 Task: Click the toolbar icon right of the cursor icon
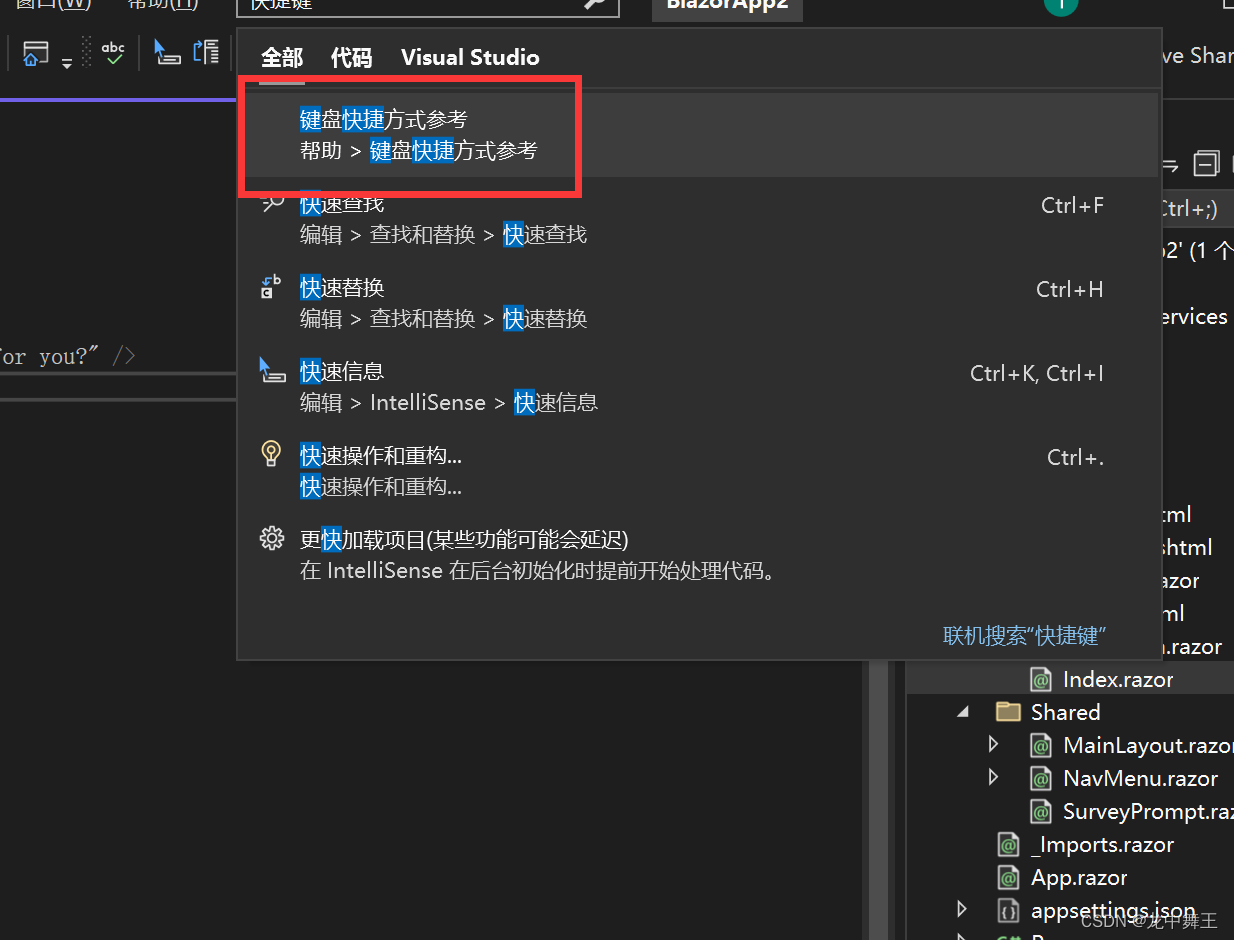click(x=206, y=53)
